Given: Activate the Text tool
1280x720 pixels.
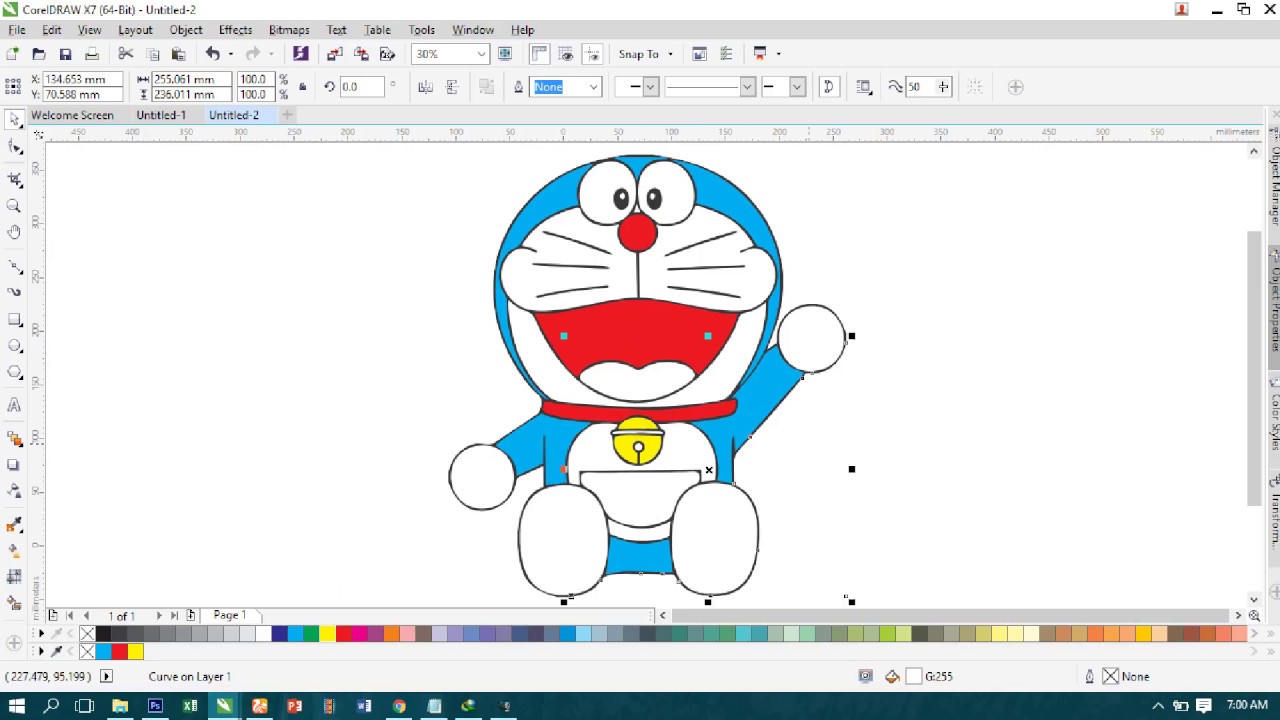Looking at the screenshot, I should [14, 405].
